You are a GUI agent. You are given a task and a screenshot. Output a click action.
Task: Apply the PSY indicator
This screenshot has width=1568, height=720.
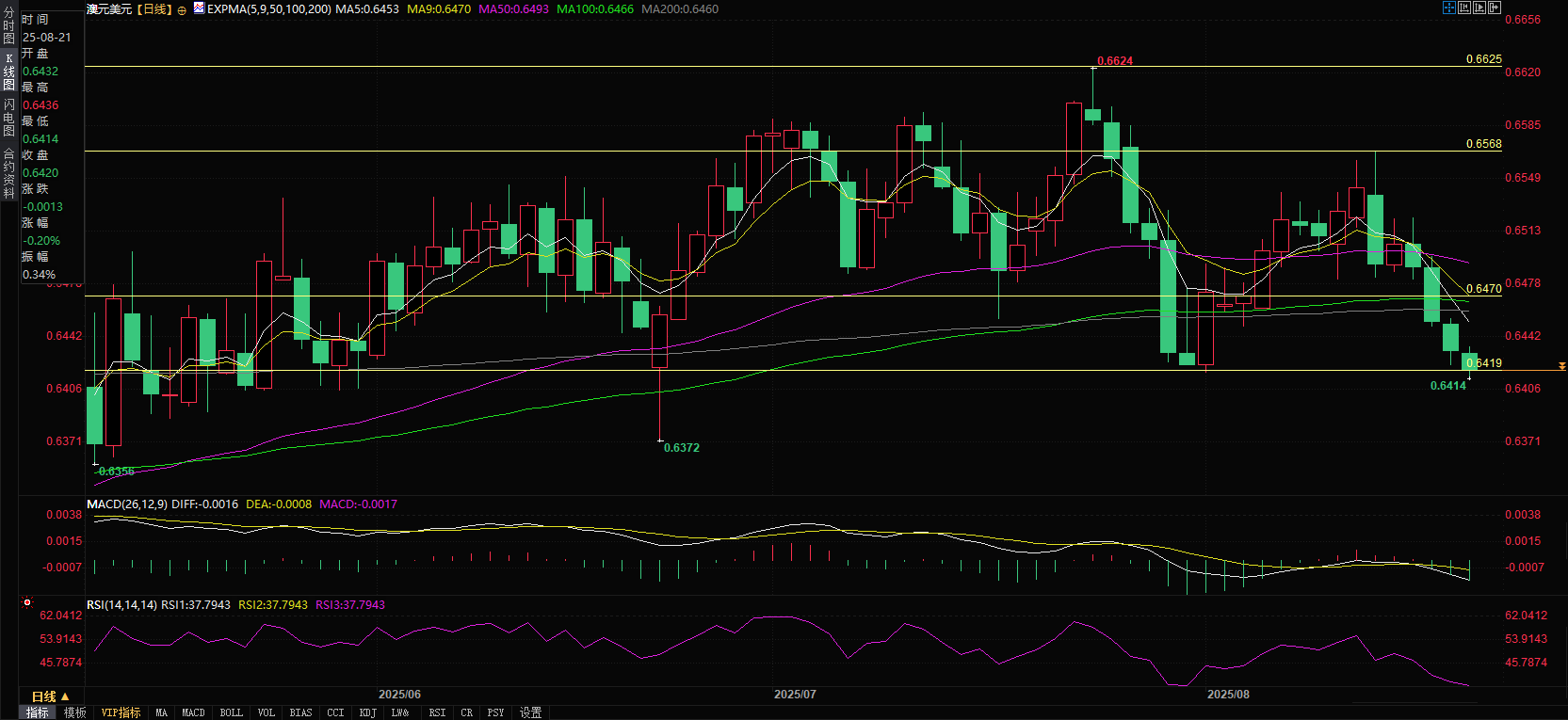495,712
